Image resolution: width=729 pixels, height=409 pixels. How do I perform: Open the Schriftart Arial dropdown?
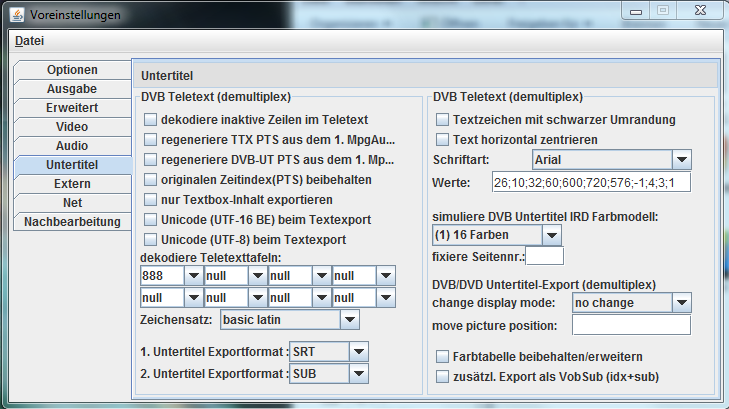pyautogui.click(x=681, y=160)
